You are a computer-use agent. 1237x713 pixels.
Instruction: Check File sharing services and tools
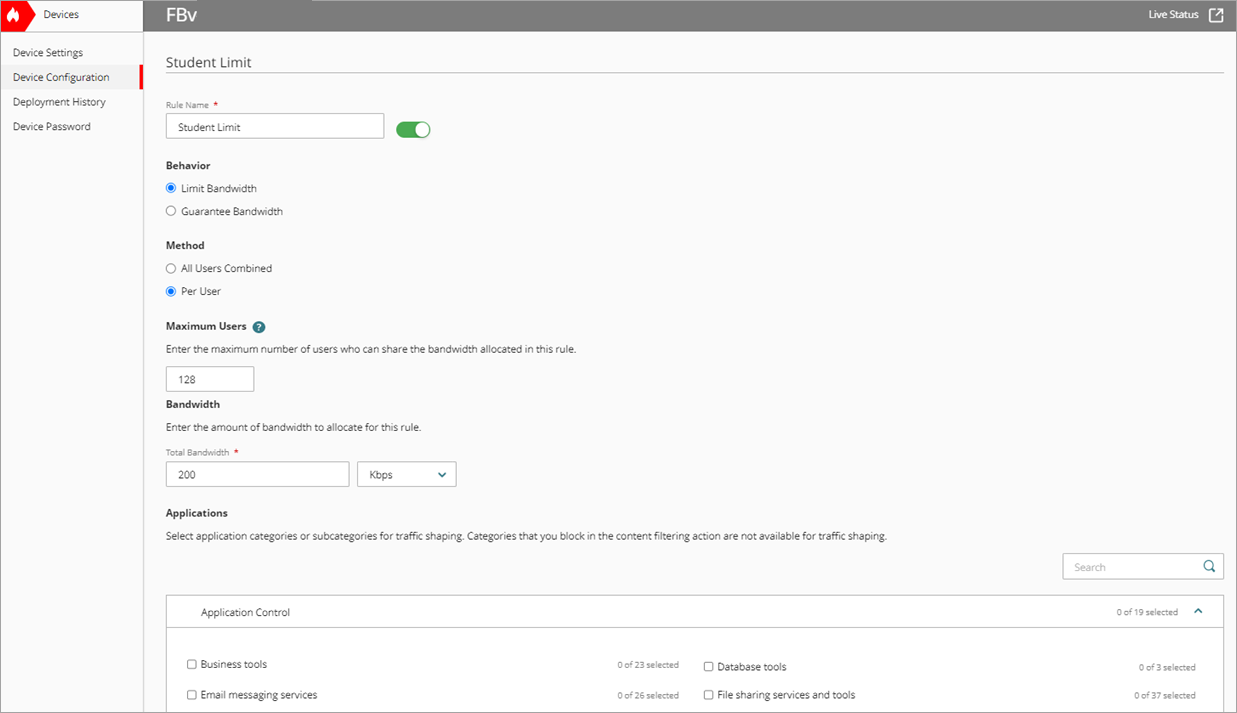(x=708, y=695)
